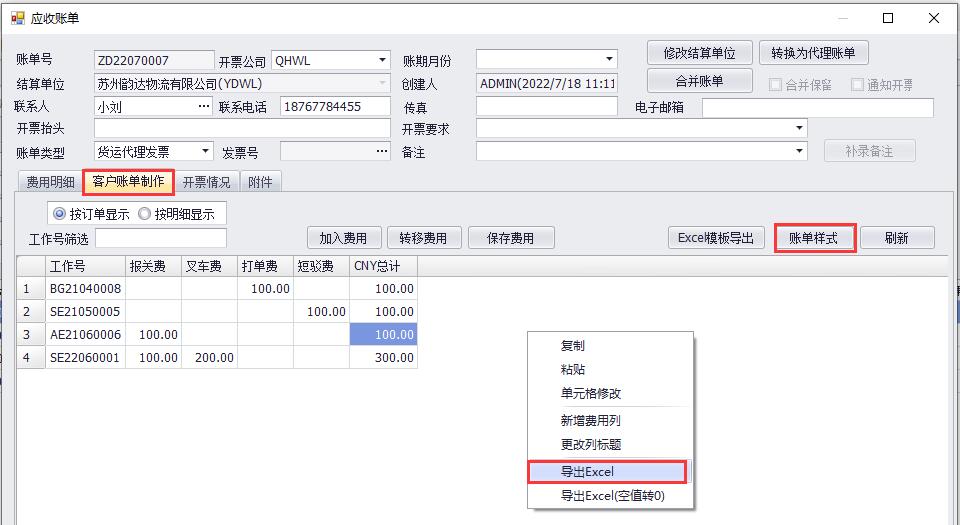Choose 导出Excel(空值转0) from the context menu
This screenshot has width=960, height=525.
[x=610, y=496]
